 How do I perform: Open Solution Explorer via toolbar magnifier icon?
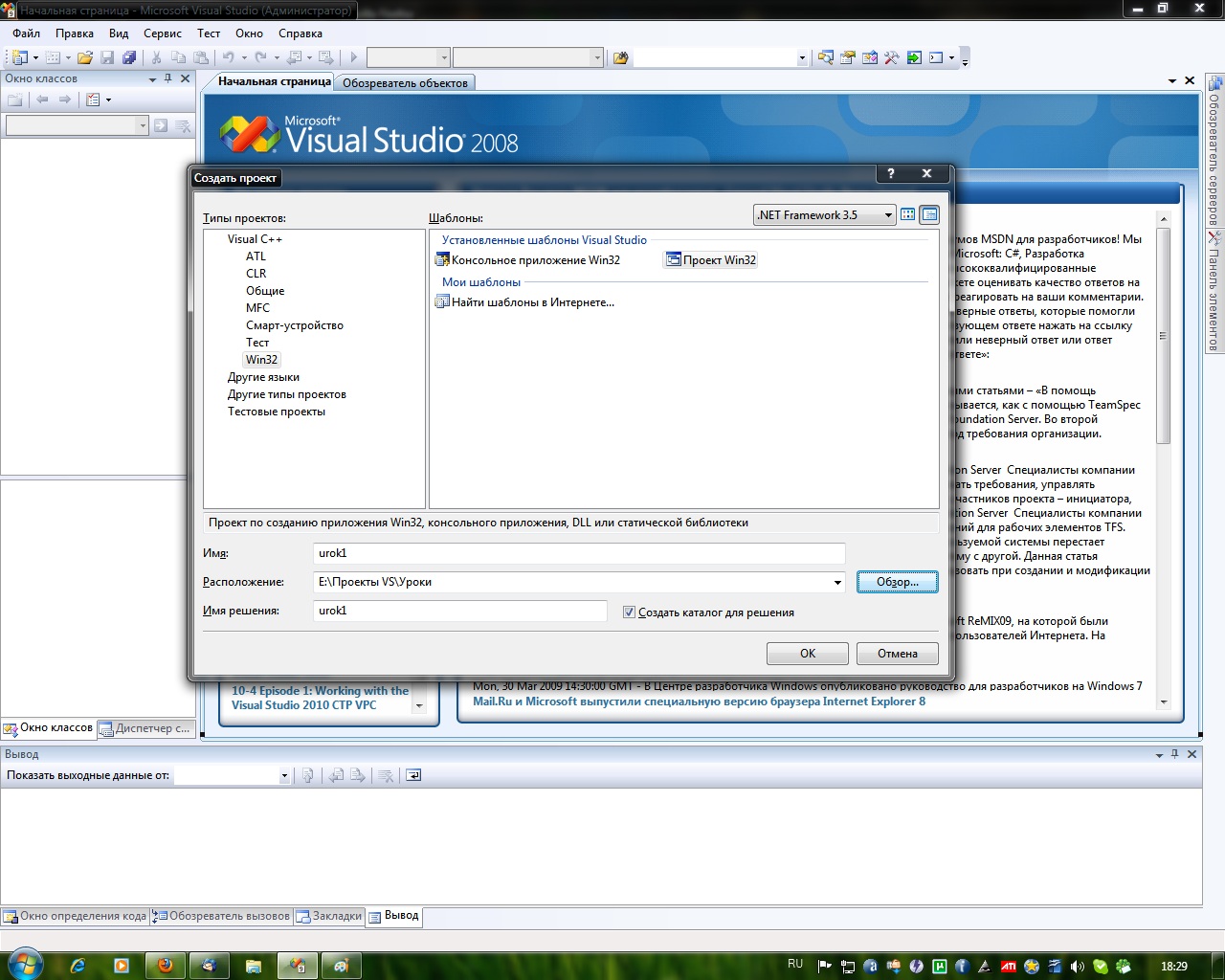click(x=825, y=57)
